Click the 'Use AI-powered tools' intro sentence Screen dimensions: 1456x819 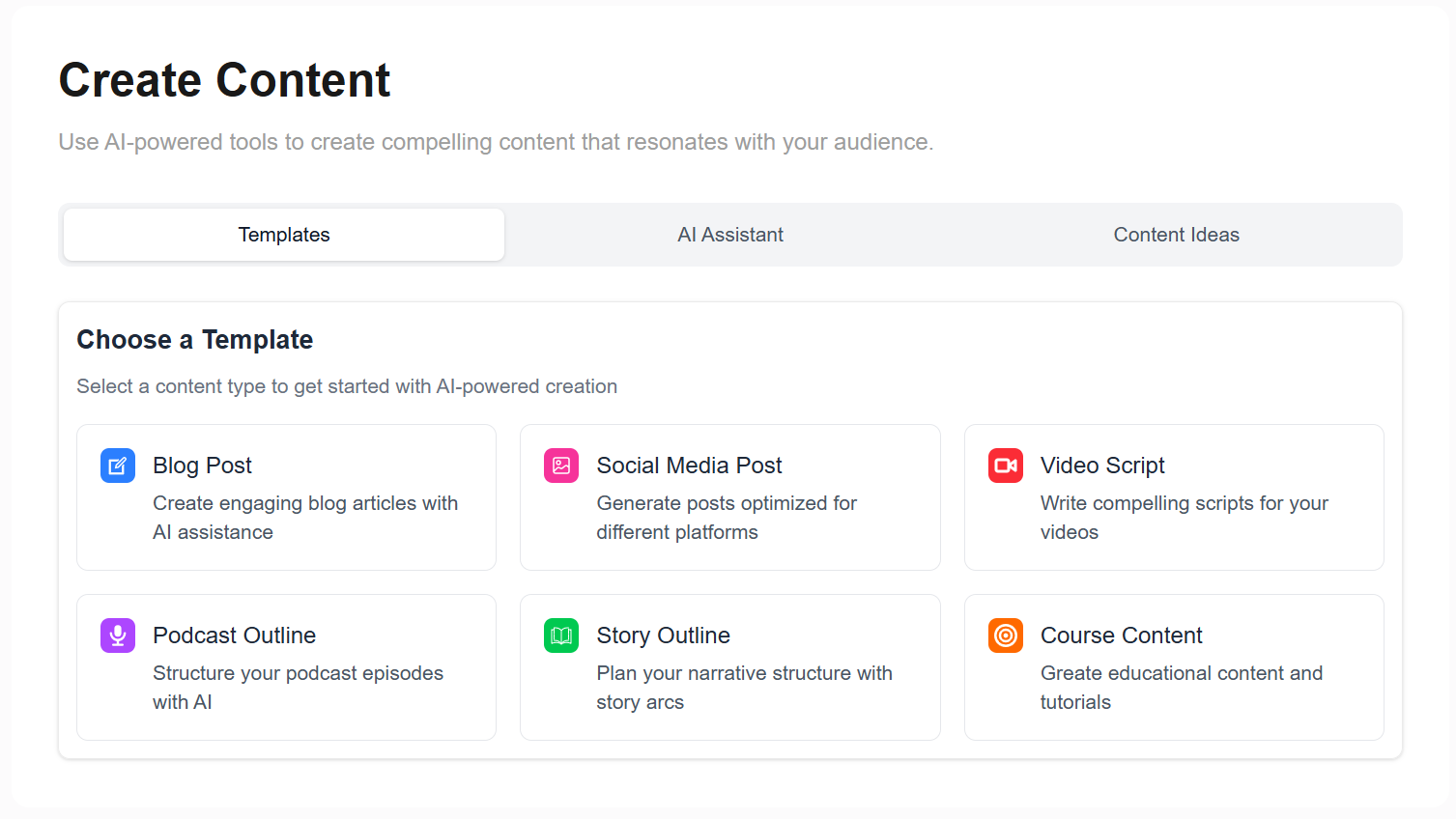(x=496, y=142)
